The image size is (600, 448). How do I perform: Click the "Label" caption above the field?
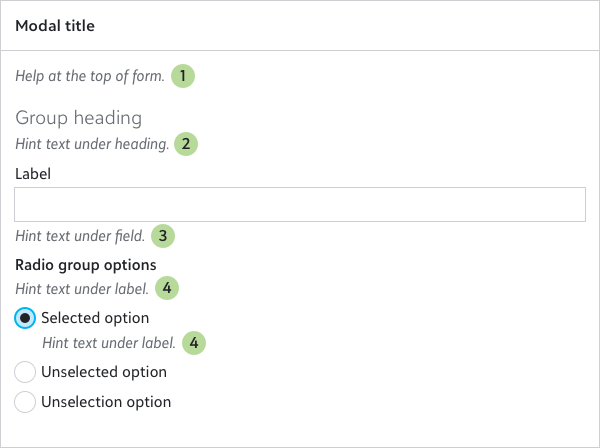pos(33,172)
